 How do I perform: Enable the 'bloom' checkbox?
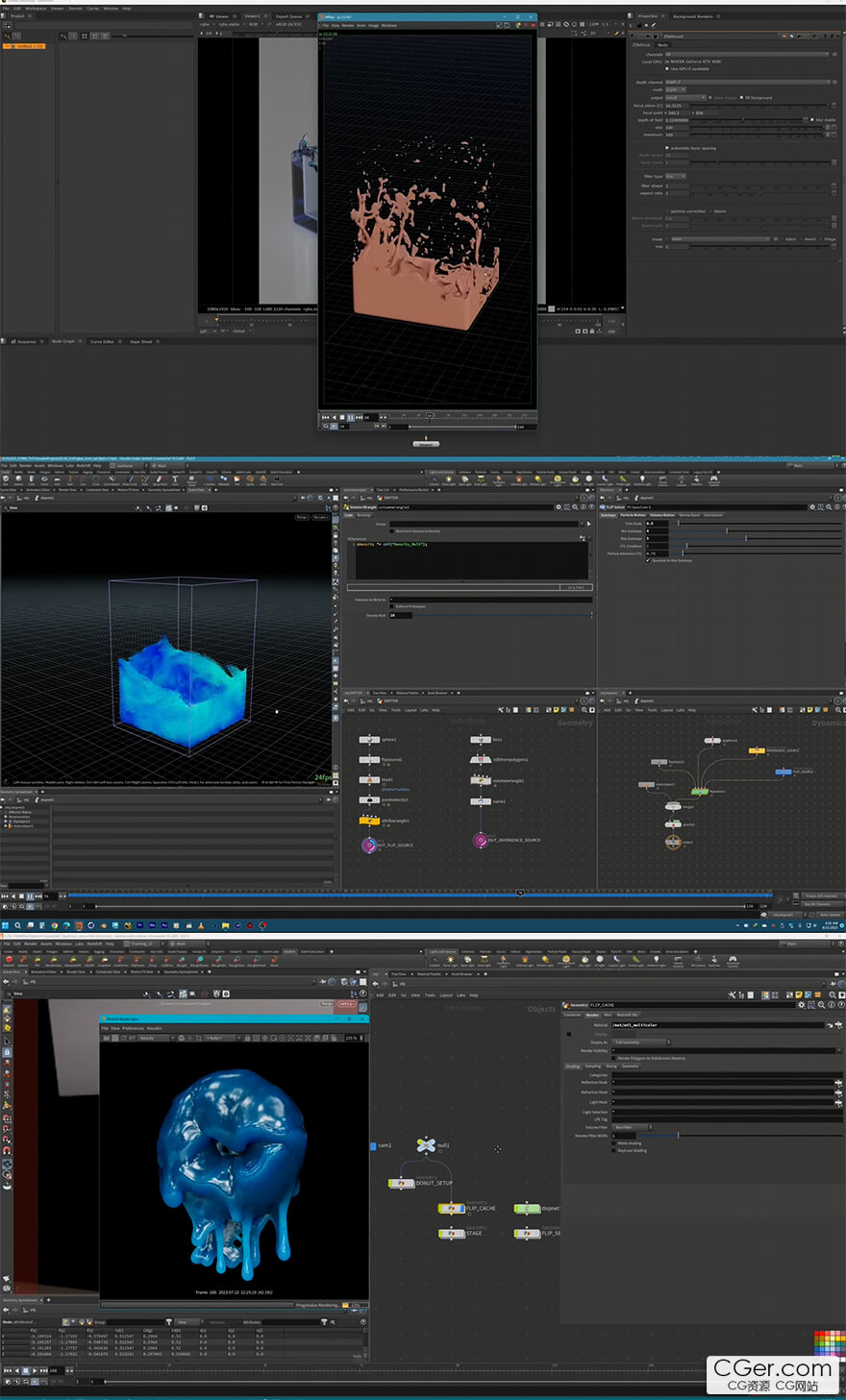711,211
